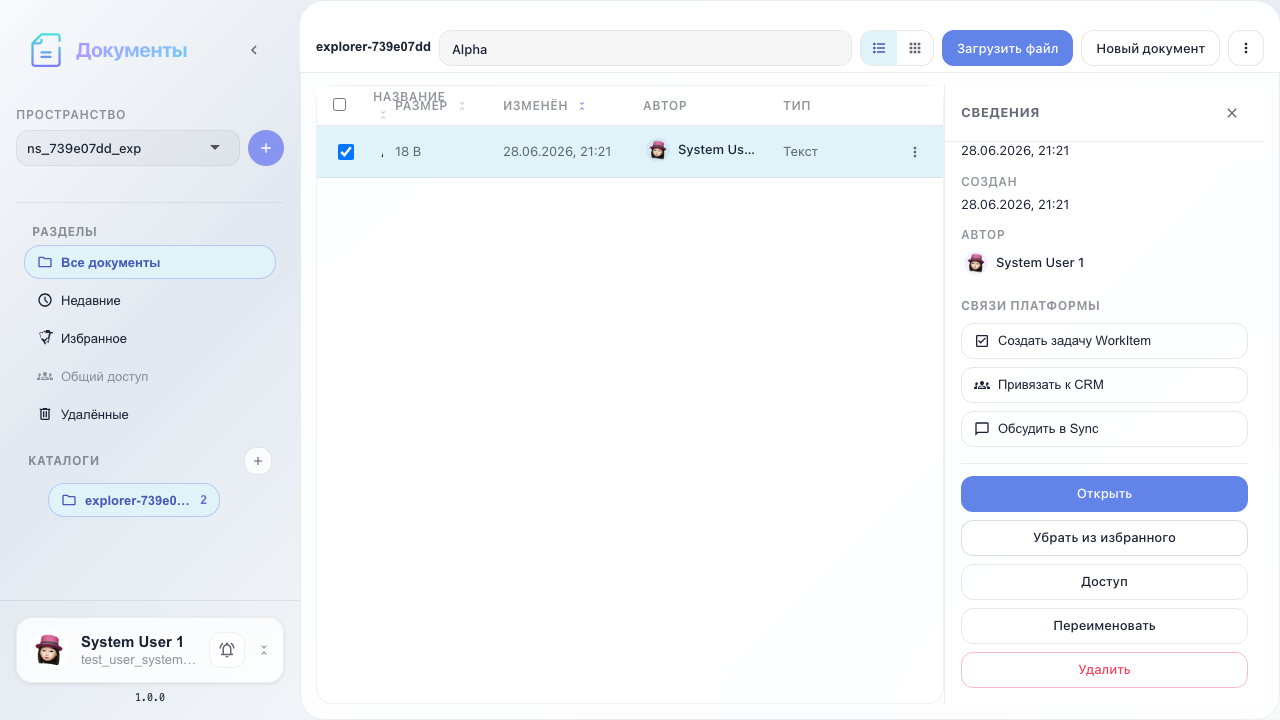Open the Все документы section
Viewport: 1280px width, 720px height.
150,262
